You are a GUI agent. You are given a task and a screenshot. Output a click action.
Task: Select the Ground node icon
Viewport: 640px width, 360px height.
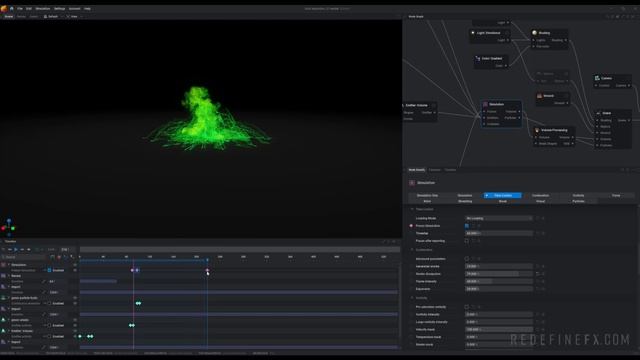(x=539, y=96)
